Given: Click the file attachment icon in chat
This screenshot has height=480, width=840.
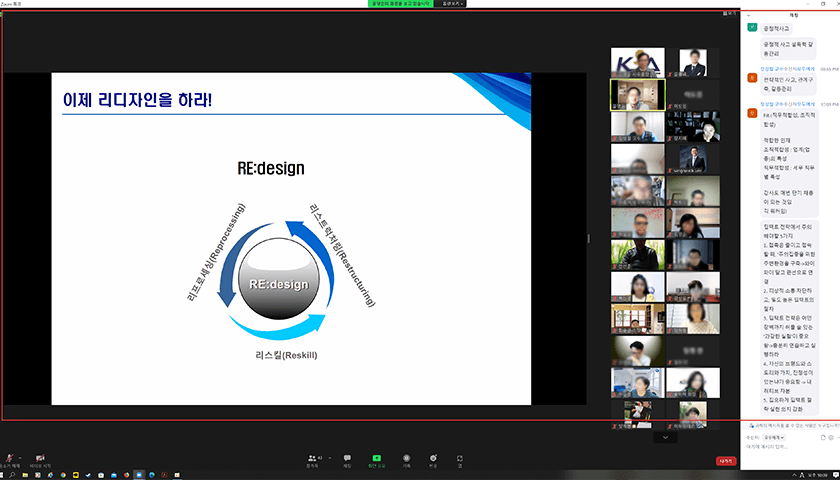Looking at the screenshot, I should click(821, 438).
